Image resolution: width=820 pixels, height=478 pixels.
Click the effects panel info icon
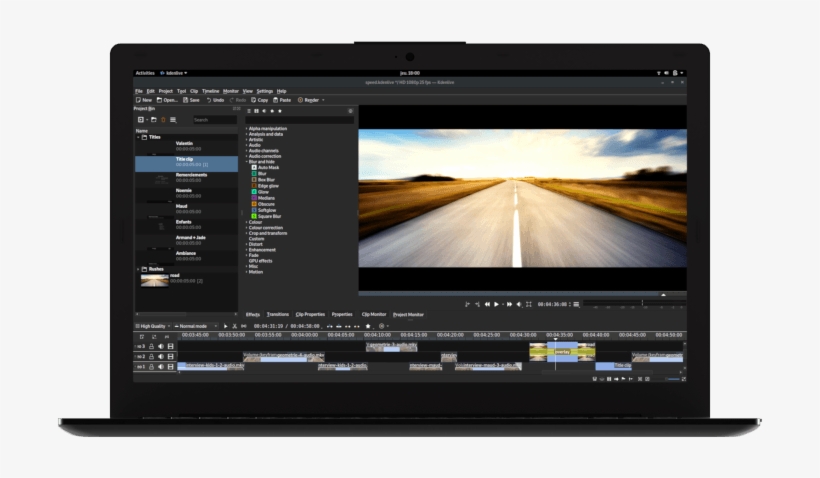(x=350, y=111)
